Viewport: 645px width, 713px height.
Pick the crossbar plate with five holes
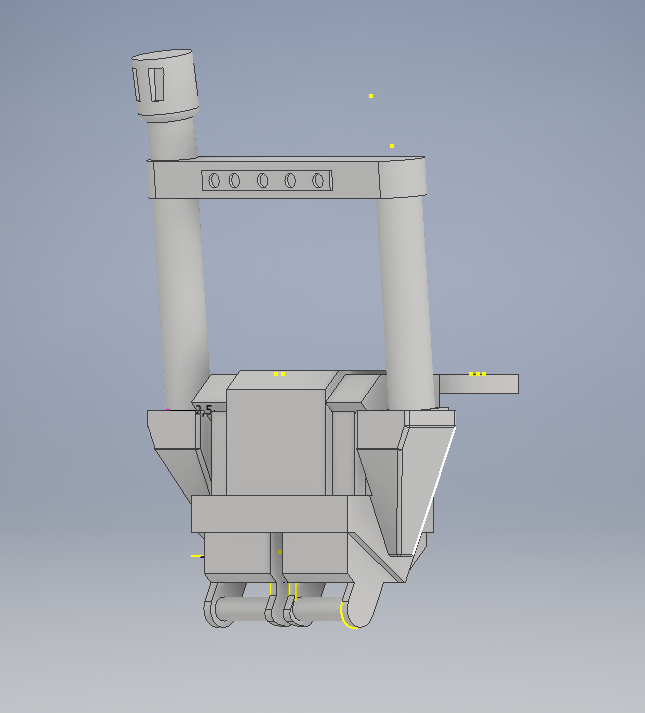tap(287, 178)
